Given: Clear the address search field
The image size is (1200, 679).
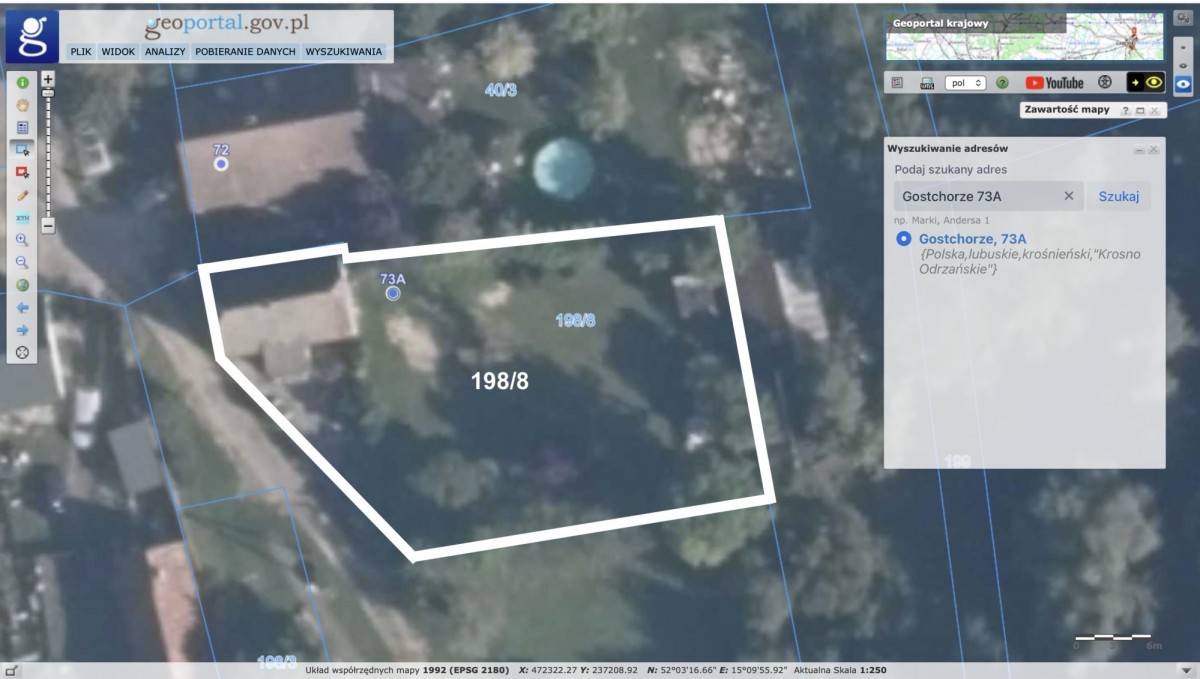Looking at the screenshot, I should (x=1068, y=196).
